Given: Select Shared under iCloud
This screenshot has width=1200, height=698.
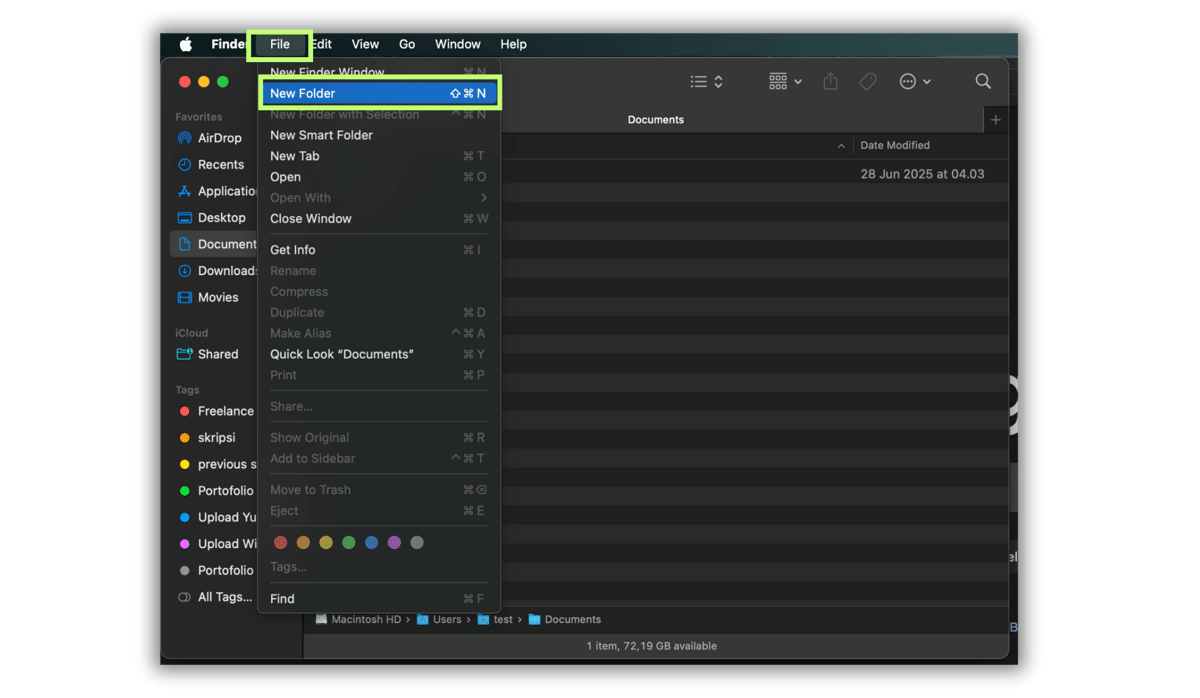Looking at the screenshot, I should tap(216, 353).
